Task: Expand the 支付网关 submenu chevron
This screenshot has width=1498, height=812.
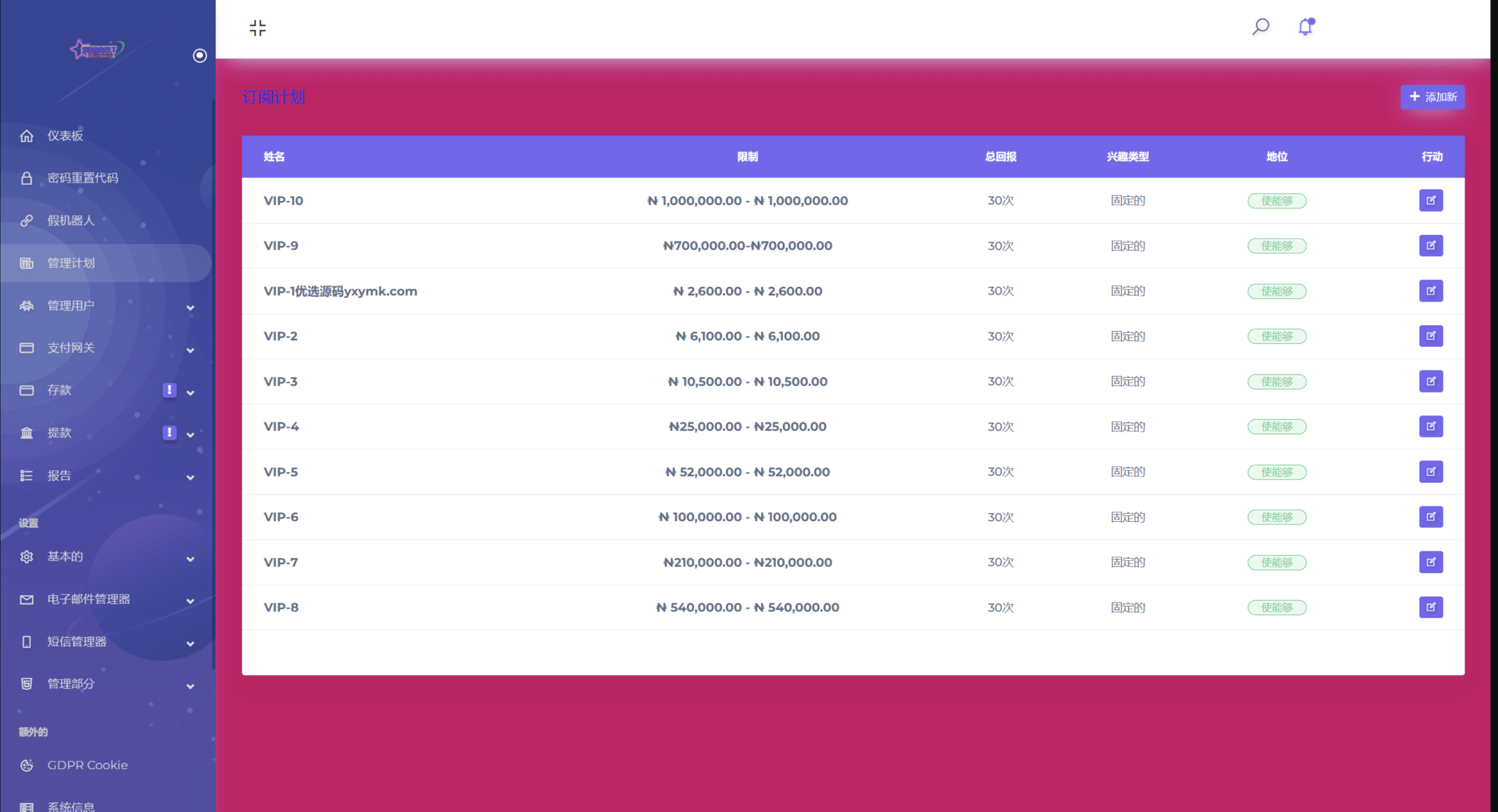Action: (x=190, y=350)
